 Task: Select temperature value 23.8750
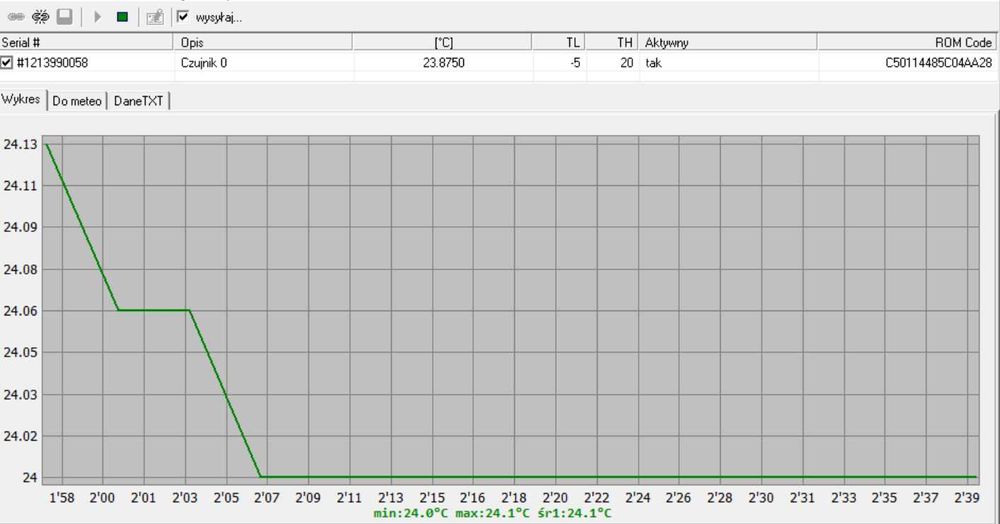click(443, 62)
